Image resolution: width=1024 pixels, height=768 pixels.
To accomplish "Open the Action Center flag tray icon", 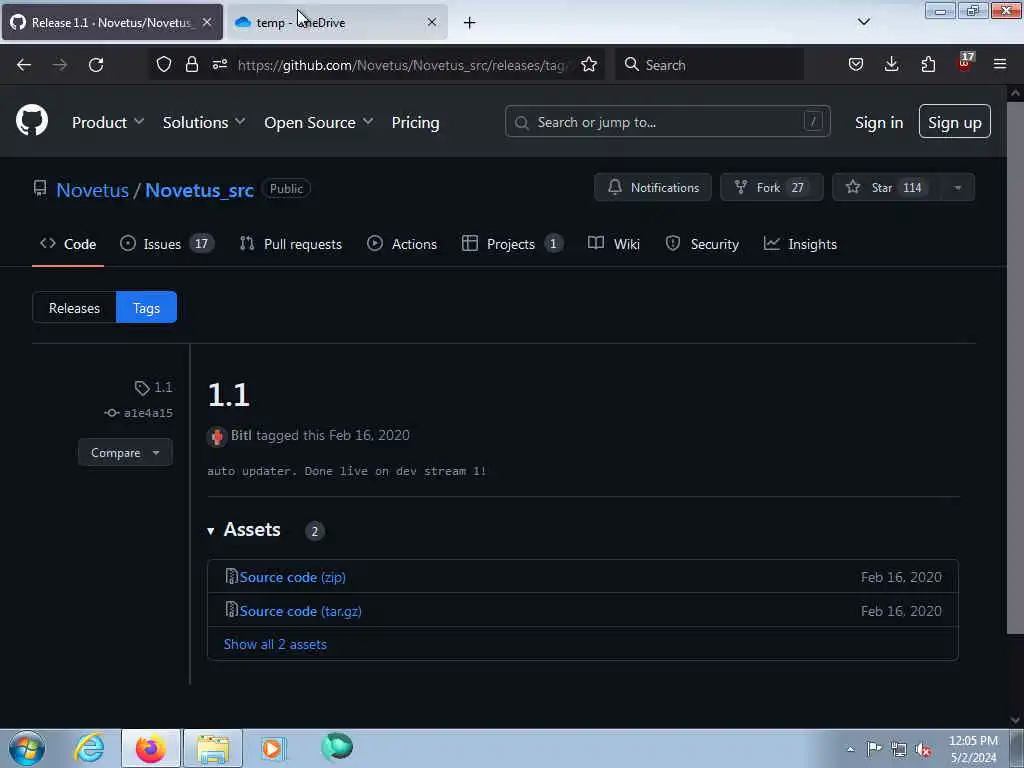I will (x=874, y=749).
